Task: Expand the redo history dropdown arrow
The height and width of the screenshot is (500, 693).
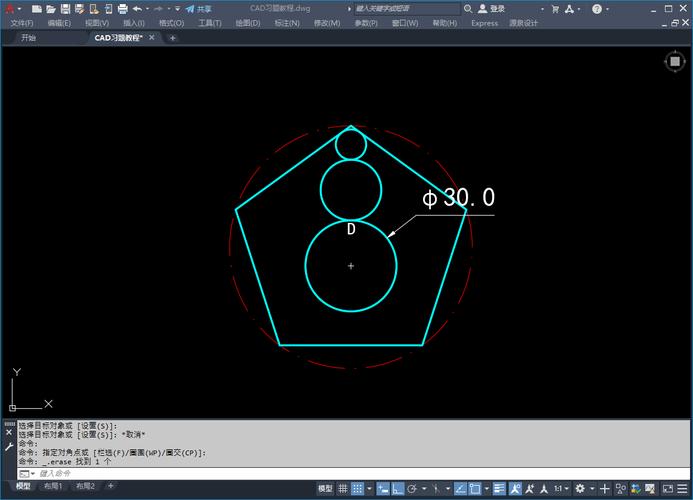Action: click(169, 9)
